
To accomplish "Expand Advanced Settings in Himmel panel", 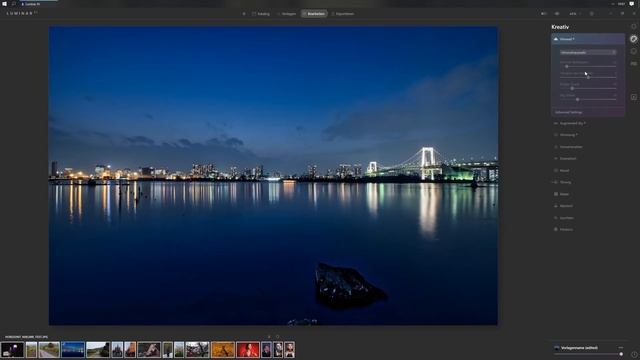I will pyautogui.click(x=569, y=112).
